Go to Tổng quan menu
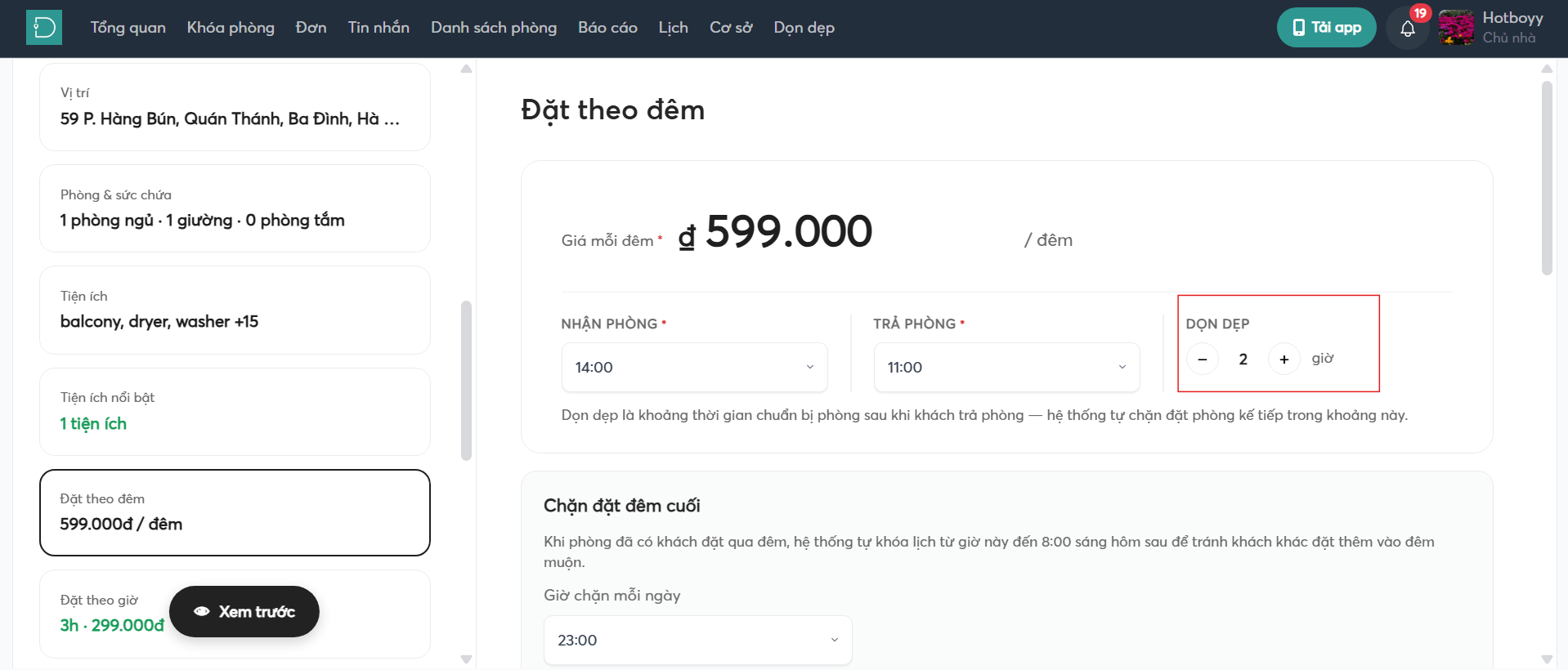1568x670 pixels. pos(128,28)
